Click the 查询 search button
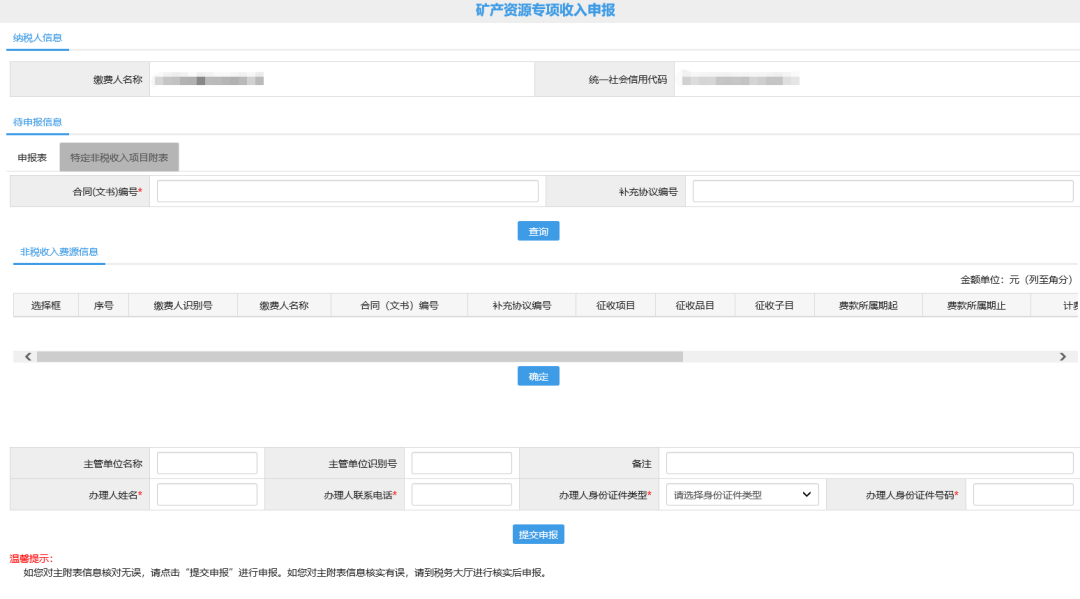Screen dimensions: 1080x599 [x=538, y=231]
